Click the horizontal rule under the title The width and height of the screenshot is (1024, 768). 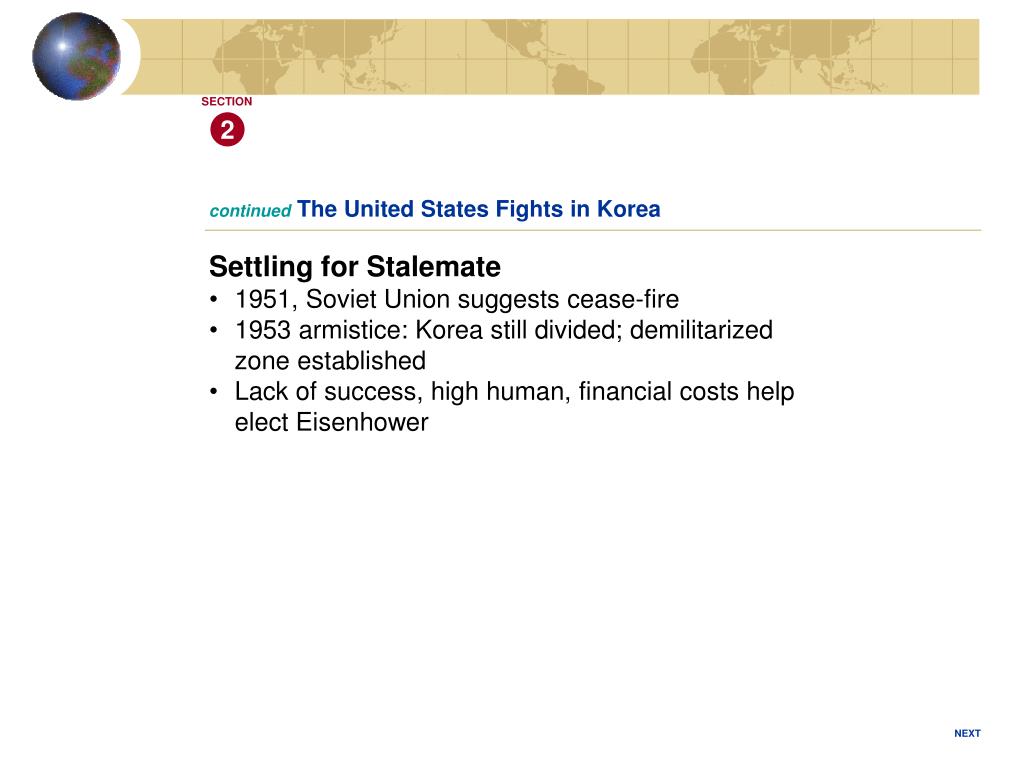coord(593,231)
